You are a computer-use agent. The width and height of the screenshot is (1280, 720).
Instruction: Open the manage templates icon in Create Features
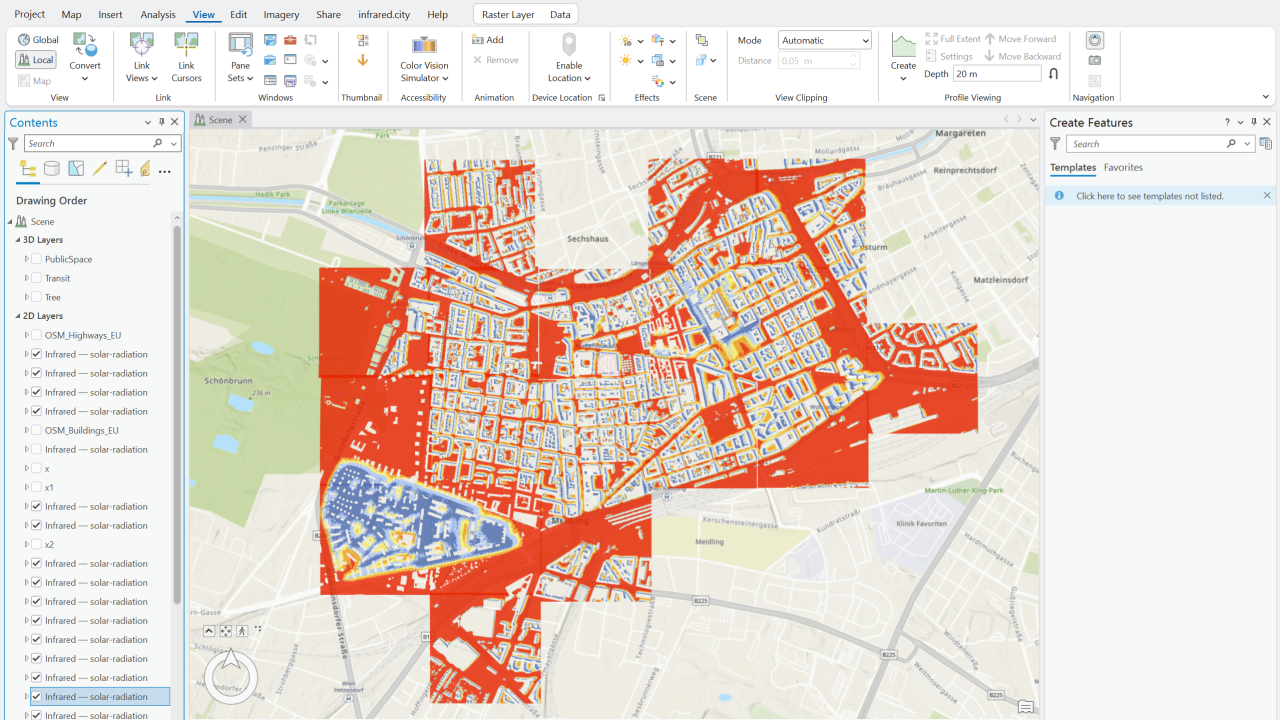pyautogui.click(x=1266, y=144)
